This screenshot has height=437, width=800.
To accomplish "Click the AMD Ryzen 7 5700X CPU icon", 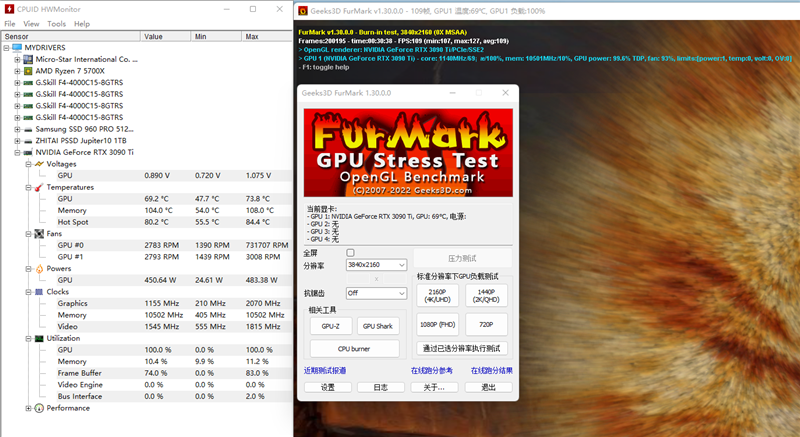I will (x=28, y=71).
